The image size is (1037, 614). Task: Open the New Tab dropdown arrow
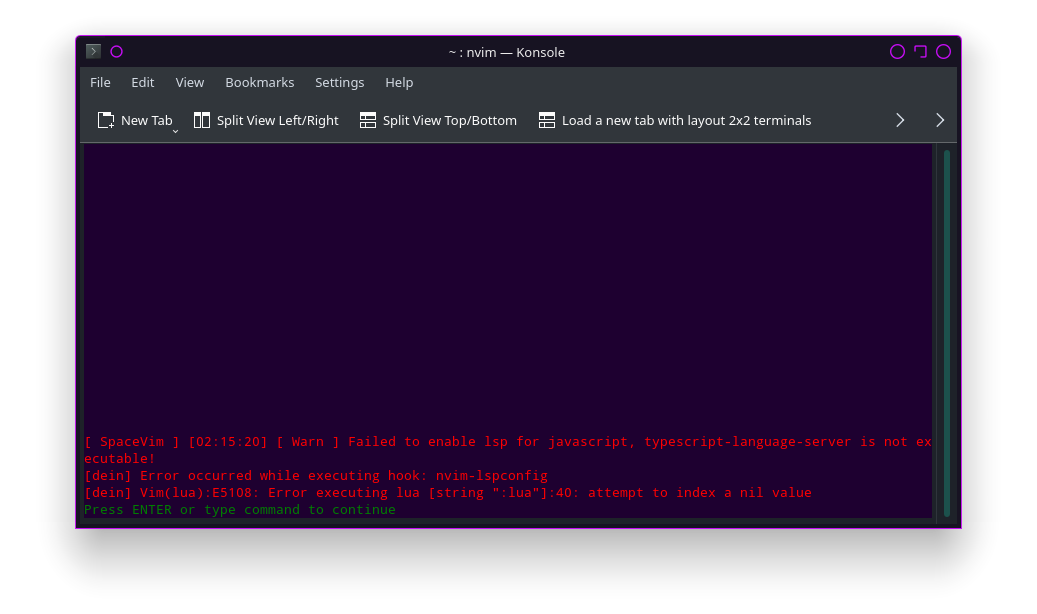(175, 131)
